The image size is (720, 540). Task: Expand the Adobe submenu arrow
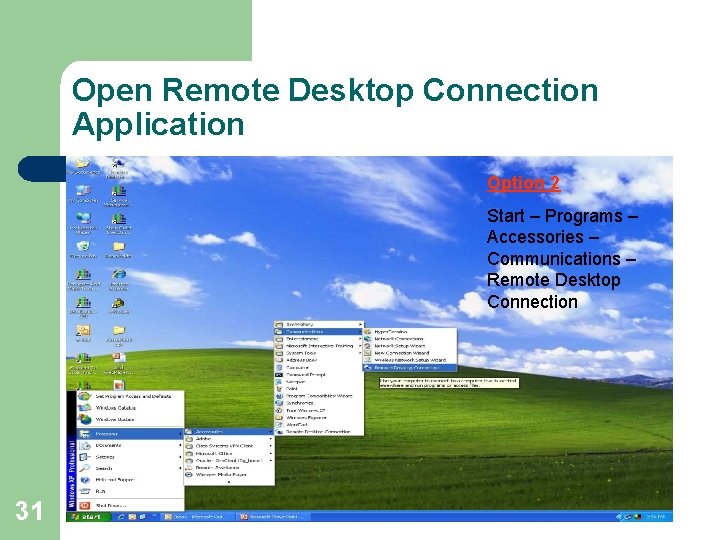point(270,439)
